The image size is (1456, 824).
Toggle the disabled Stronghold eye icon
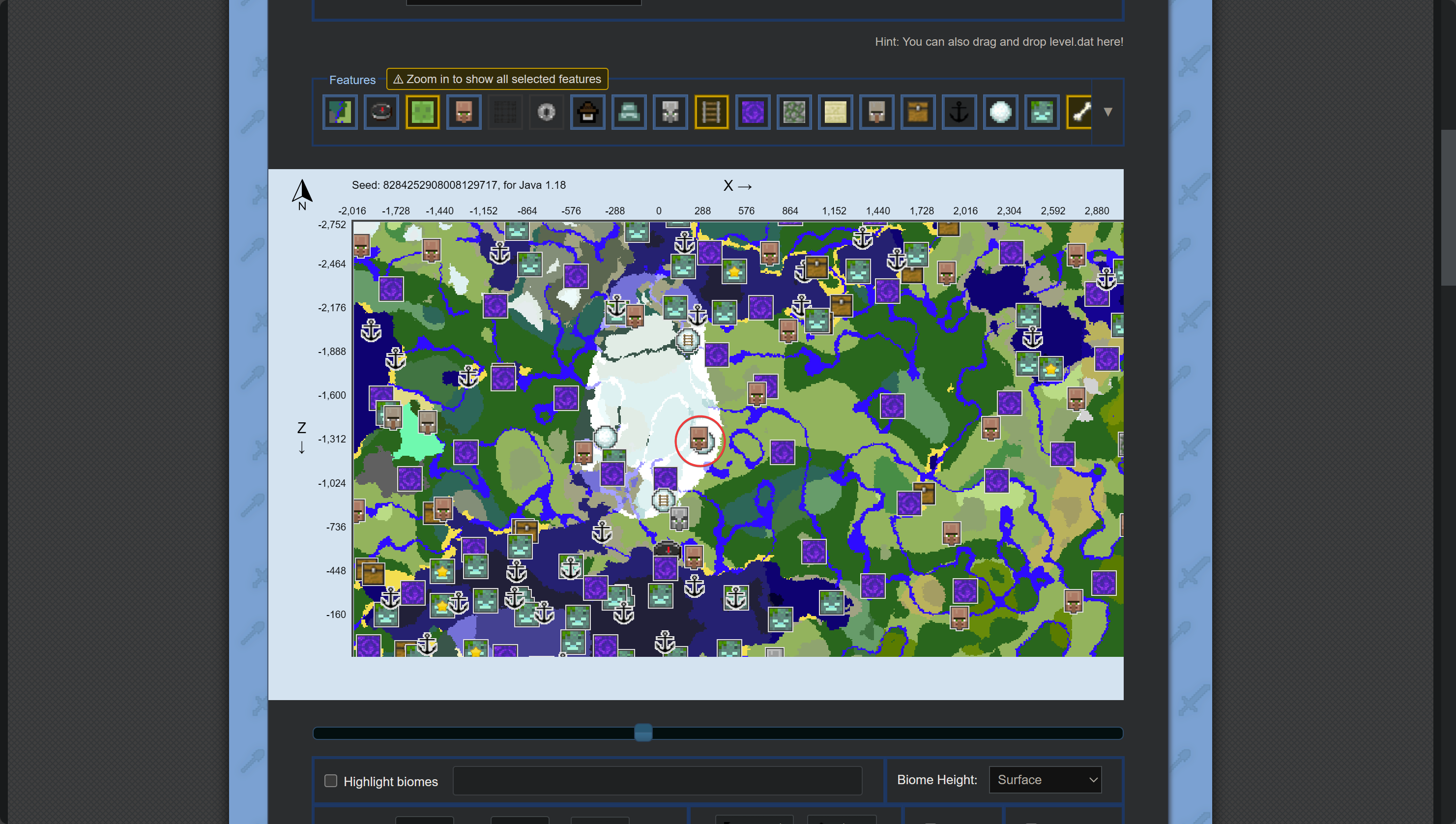pyautogui.click(x=547, y=112)
